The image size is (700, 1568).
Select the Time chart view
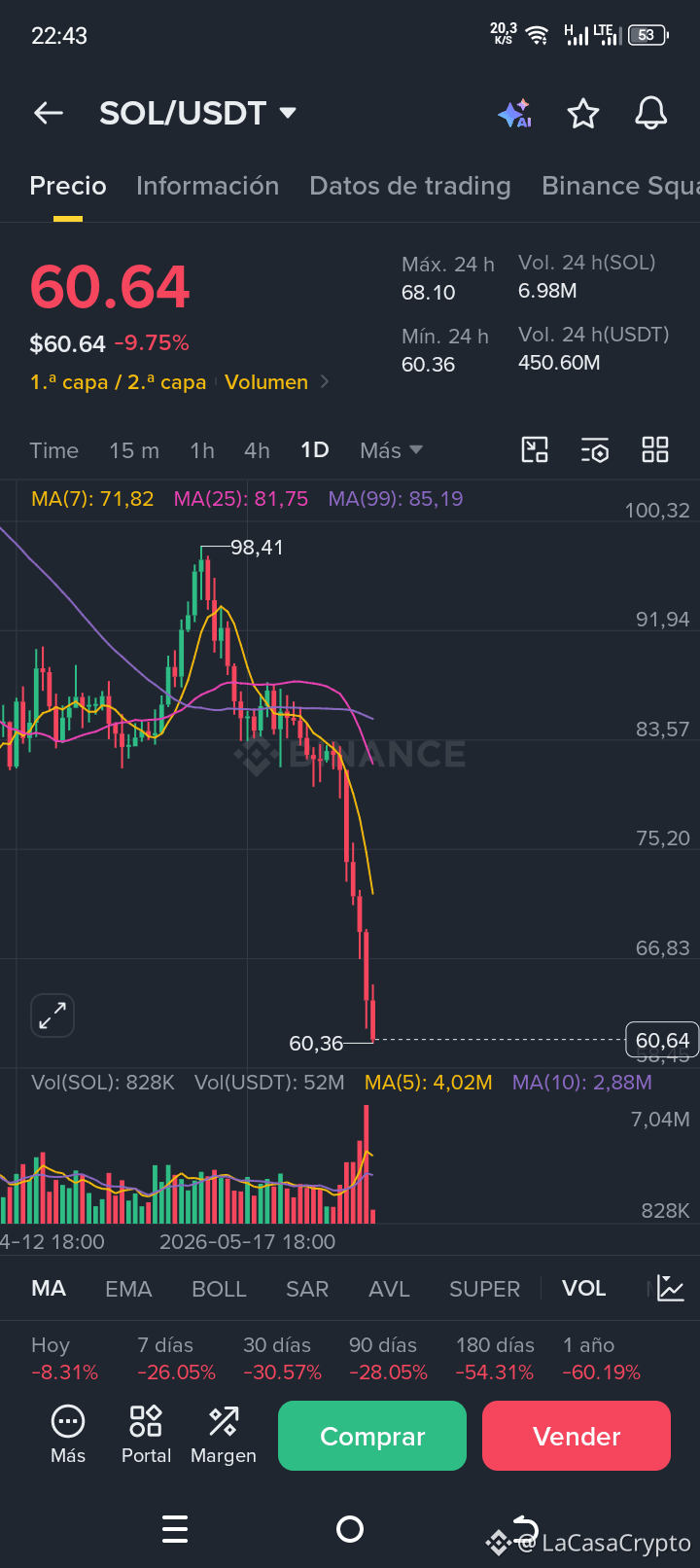[x=53, y=450]
